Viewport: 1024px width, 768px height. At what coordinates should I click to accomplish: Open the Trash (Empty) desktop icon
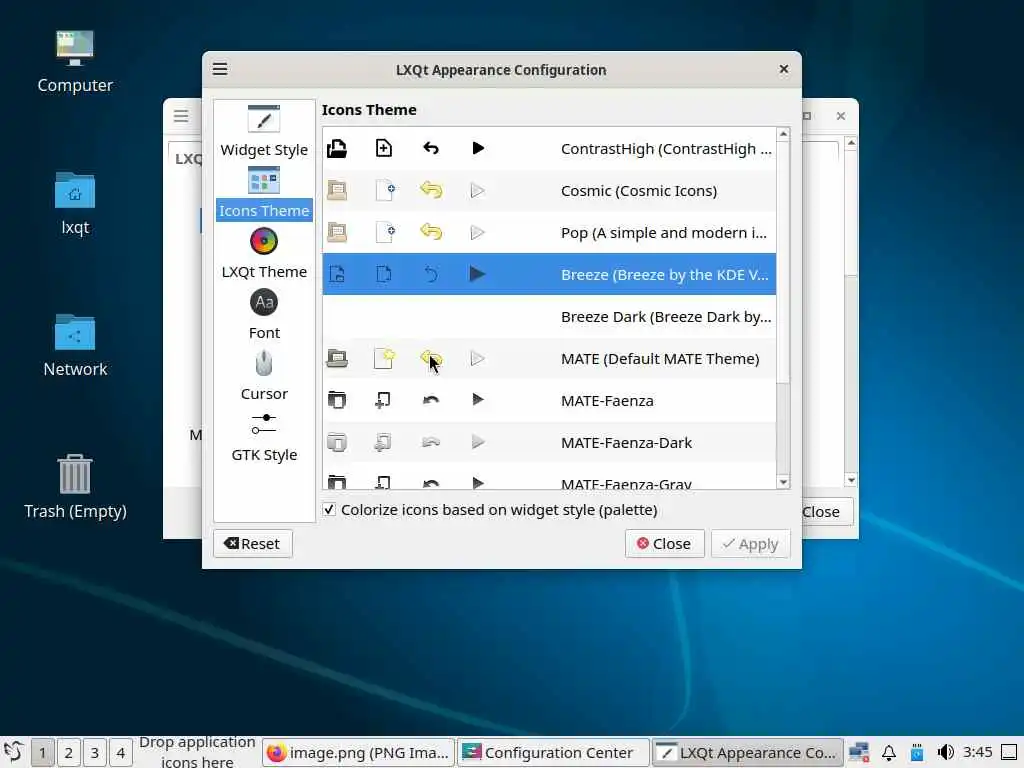(75, 487)
